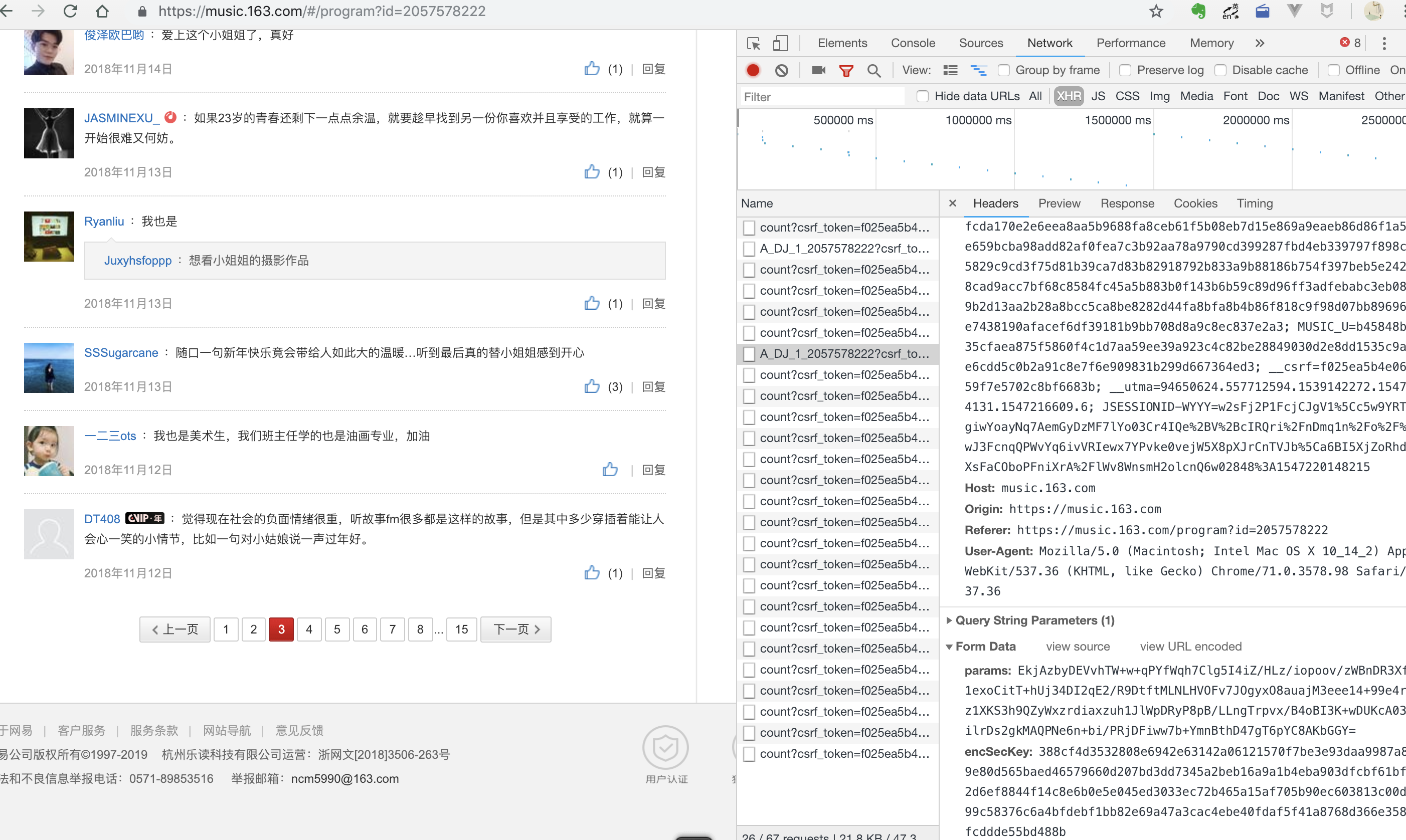Open DevTools three-dot customize menu
The height and width of the screenshot is (840, 1406).
pos(1384,44)
